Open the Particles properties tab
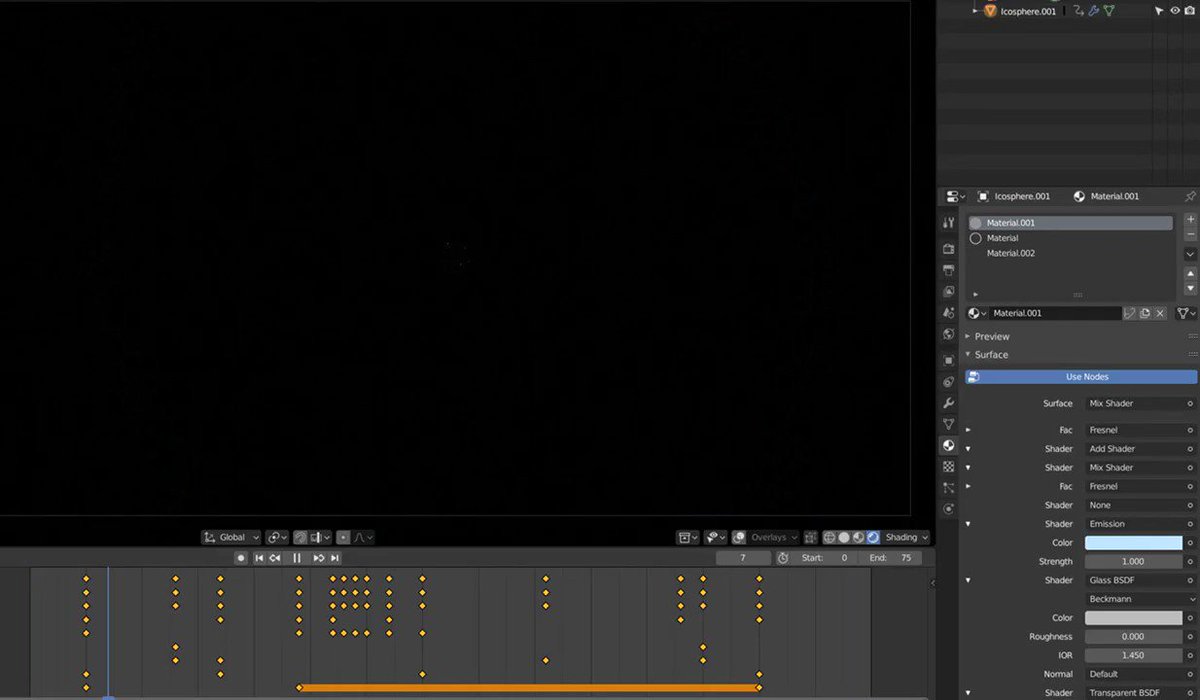The height and width of the screenshot is (700, 1200). click(949, 488)
